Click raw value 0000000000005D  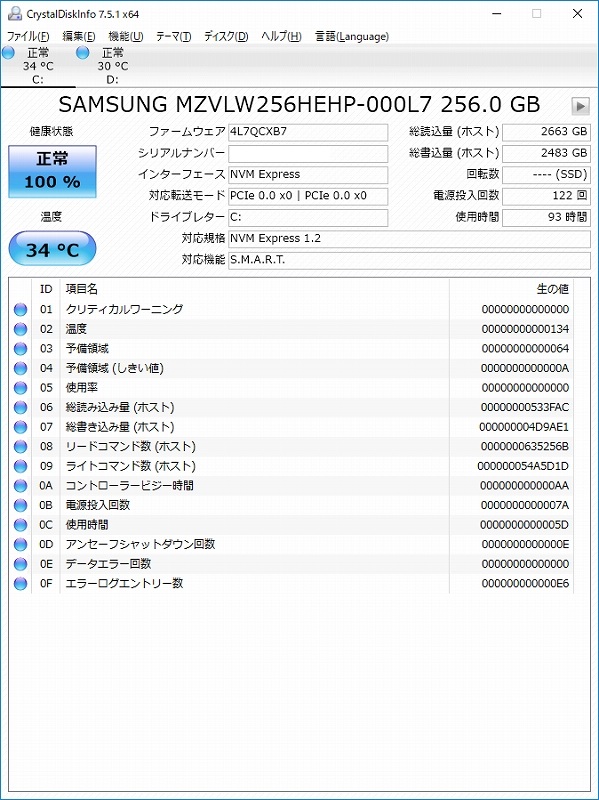tap(525, 524)
